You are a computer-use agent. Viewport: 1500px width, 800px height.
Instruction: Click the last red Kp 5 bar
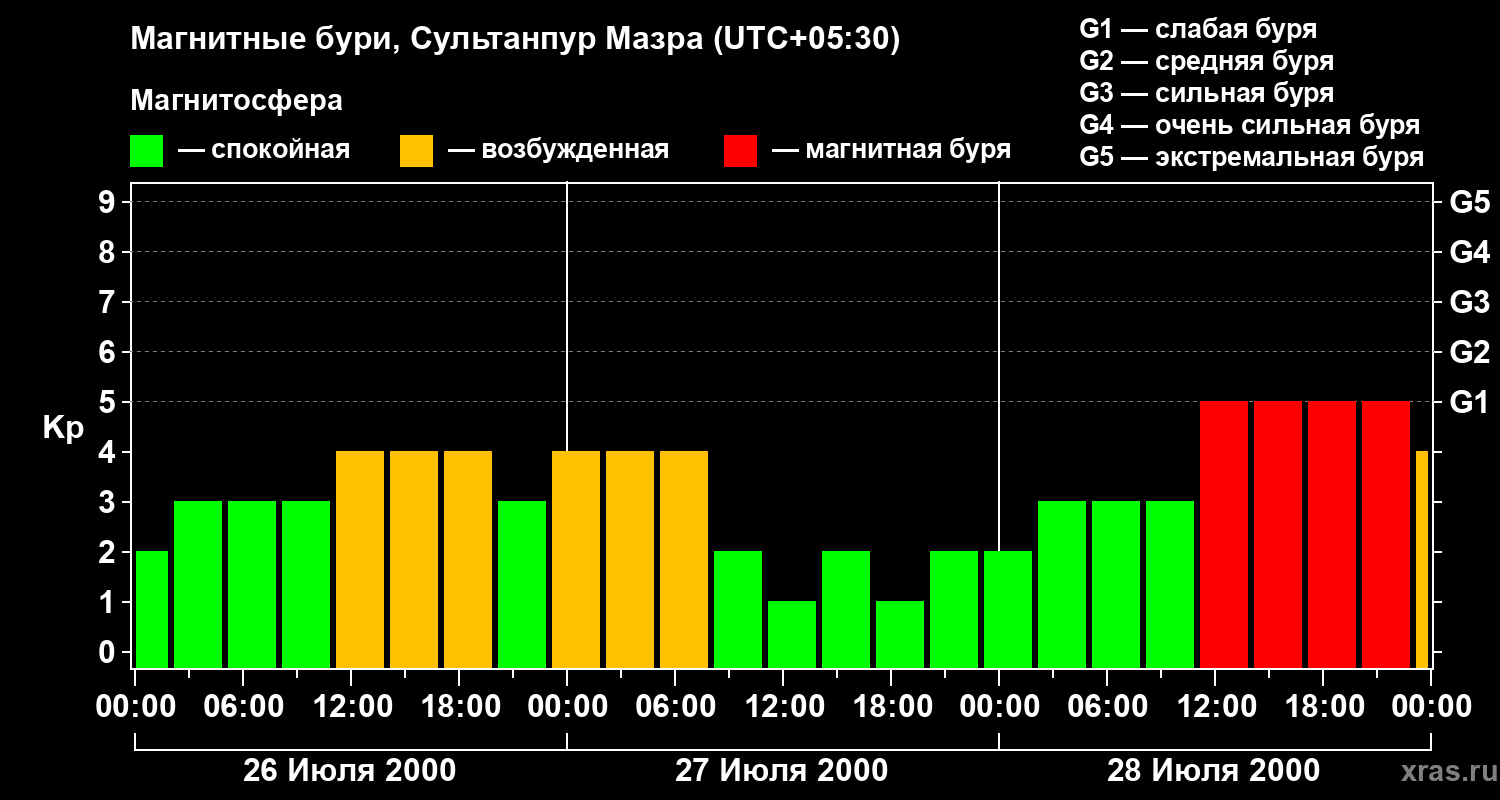1386,534
